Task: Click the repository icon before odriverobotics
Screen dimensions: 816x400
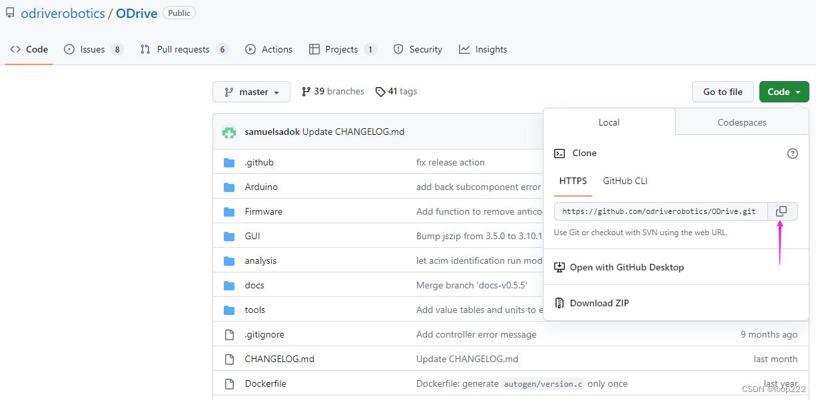Action: (x=10, y=13)
